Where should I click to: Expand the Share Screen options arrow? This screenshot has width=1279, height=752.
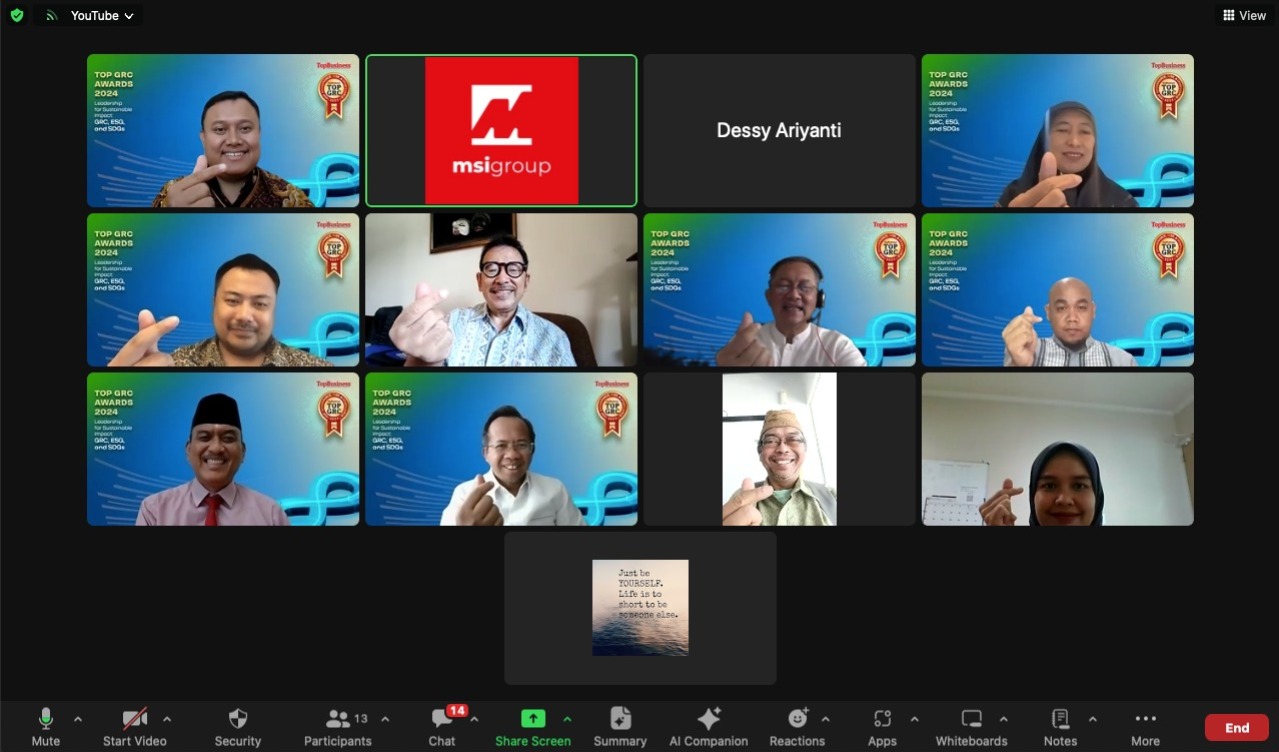(x=567, y=719)
